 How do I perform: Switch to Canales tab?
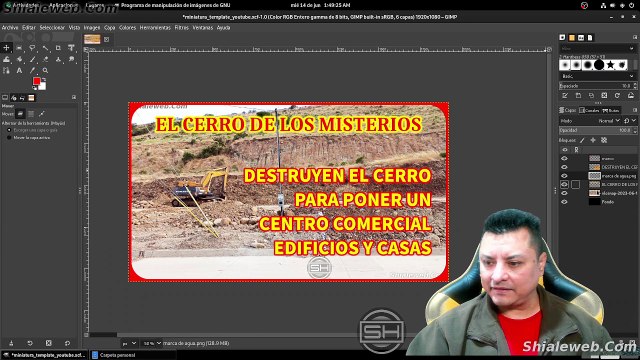589,110
